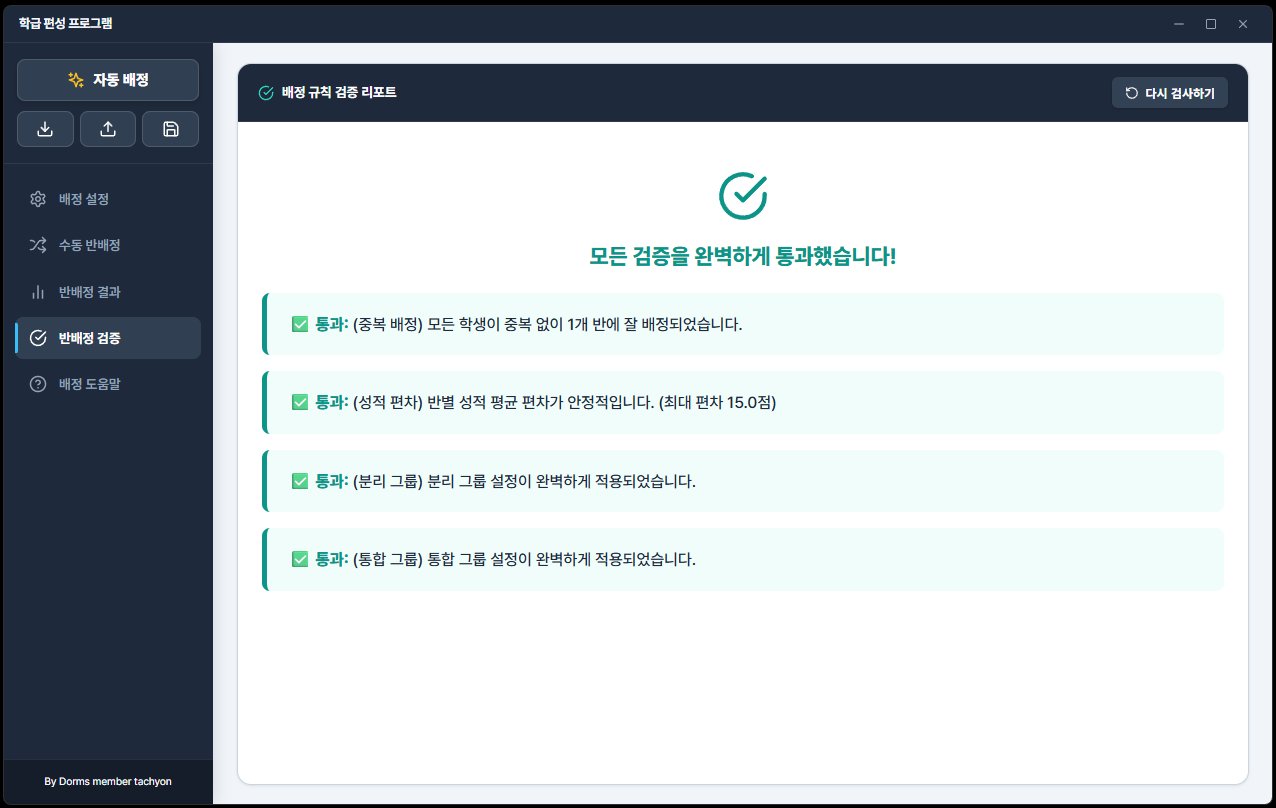Open the 배정 도움말 help page
Viewport: 1276px width, 808px height.
coord(108,384)
